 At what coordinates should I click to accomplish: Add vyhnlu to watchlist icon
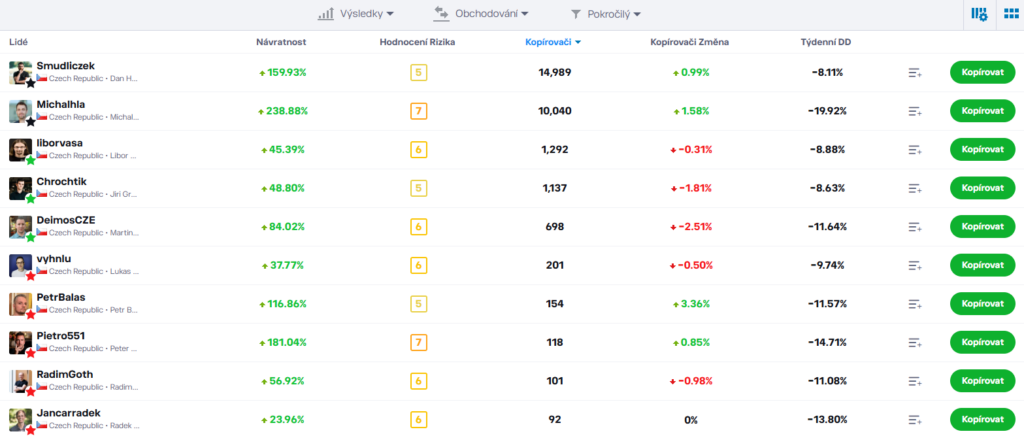pos(915,266)
